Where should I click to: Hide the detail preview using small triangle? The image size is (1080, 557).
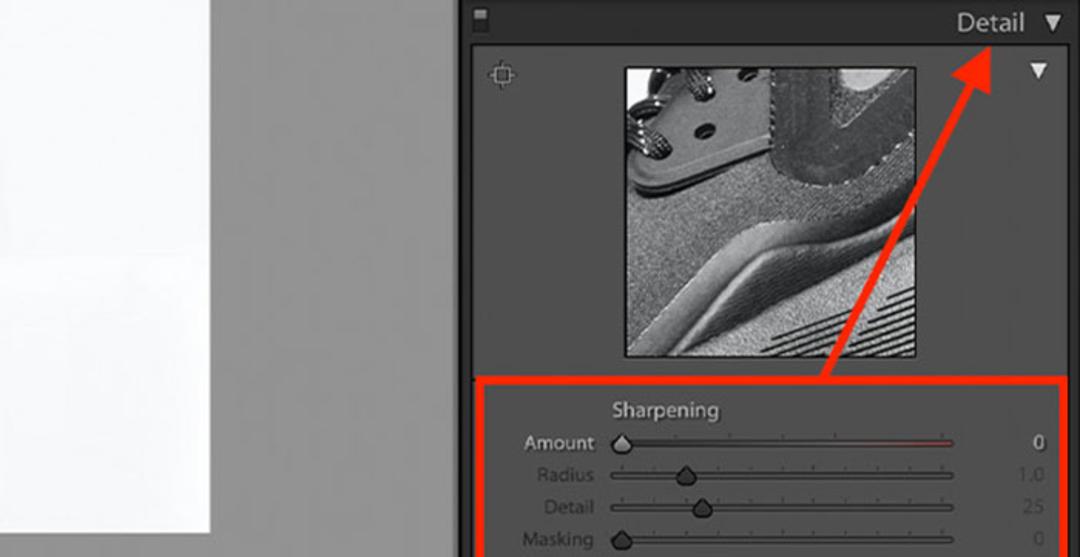coord(1039,70)
